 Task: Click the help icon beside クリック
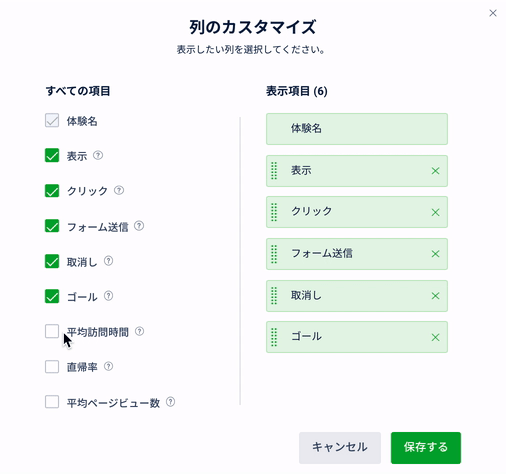[x=119, y=190]
